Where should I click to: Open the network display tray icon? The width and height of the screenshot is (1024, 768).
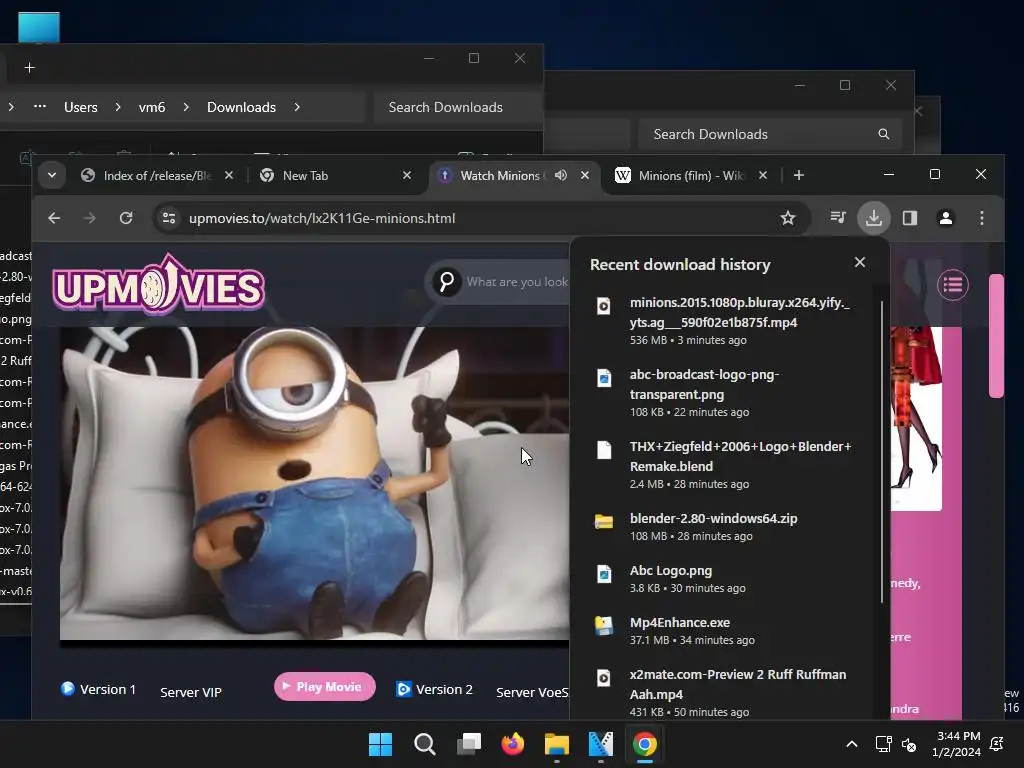(883, 744)
